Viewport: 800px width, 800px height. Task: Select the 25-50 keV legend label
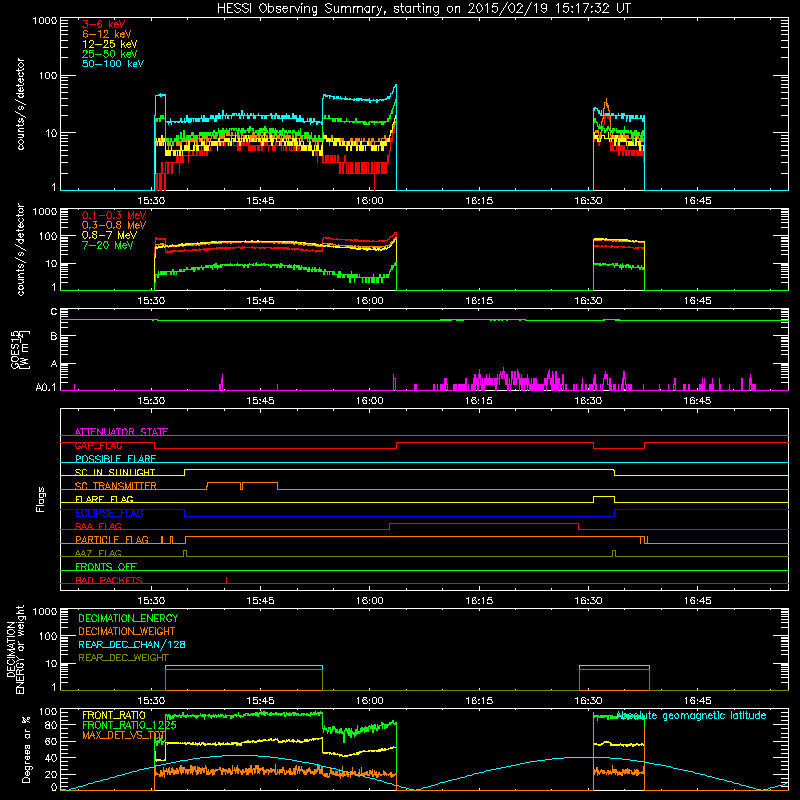click(x=110, y=54)
